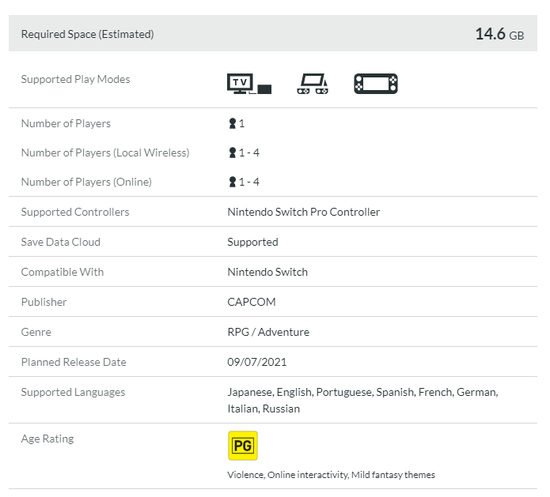550x497 pixels.
Task: Click the Age Rating label
Action: click(x=47, y=439)
